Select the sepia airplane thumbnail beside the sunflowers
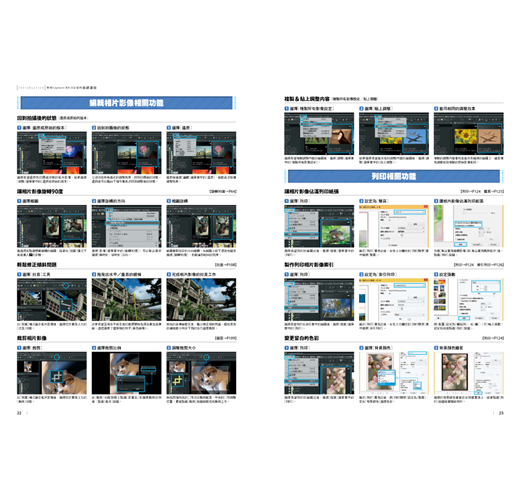520x500 pixels. pos(489,137)
